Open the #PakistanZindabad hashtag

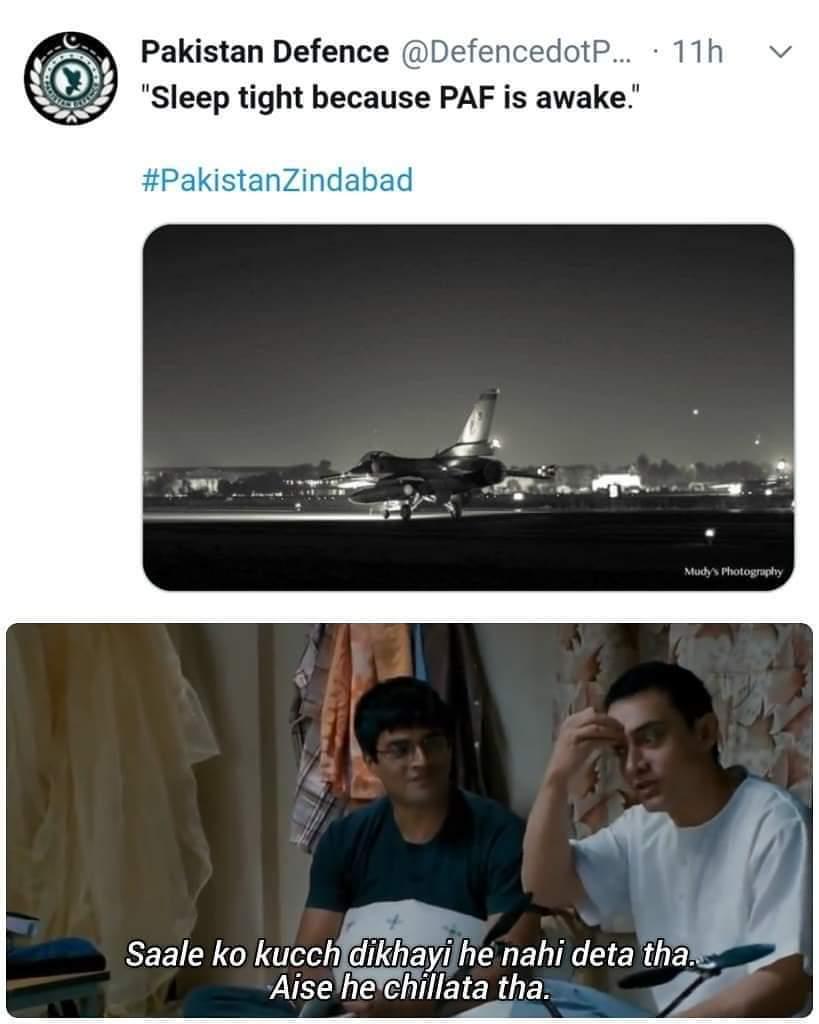point(278,180)
